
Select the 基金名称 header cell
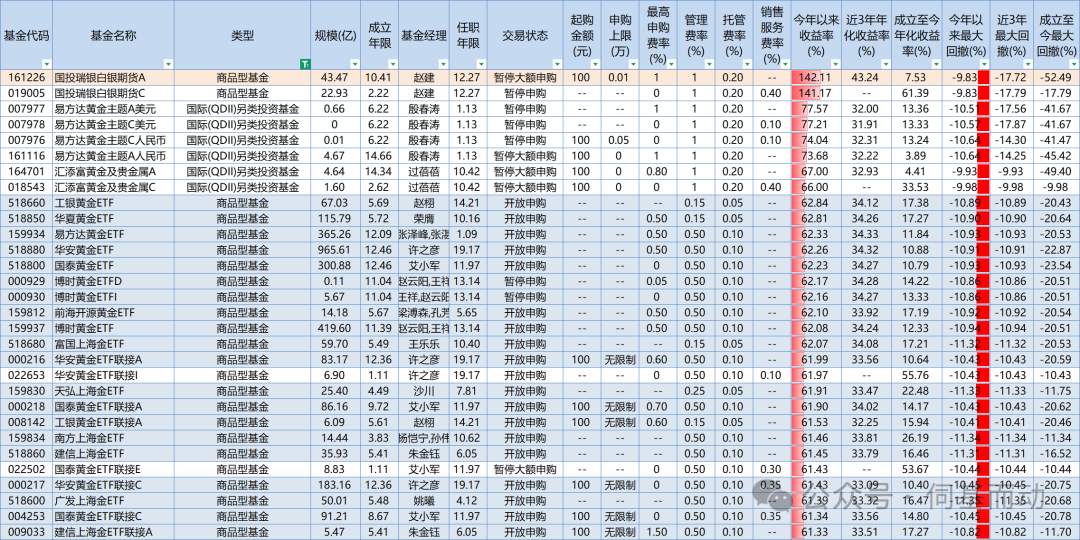click(x=113, y=35)
